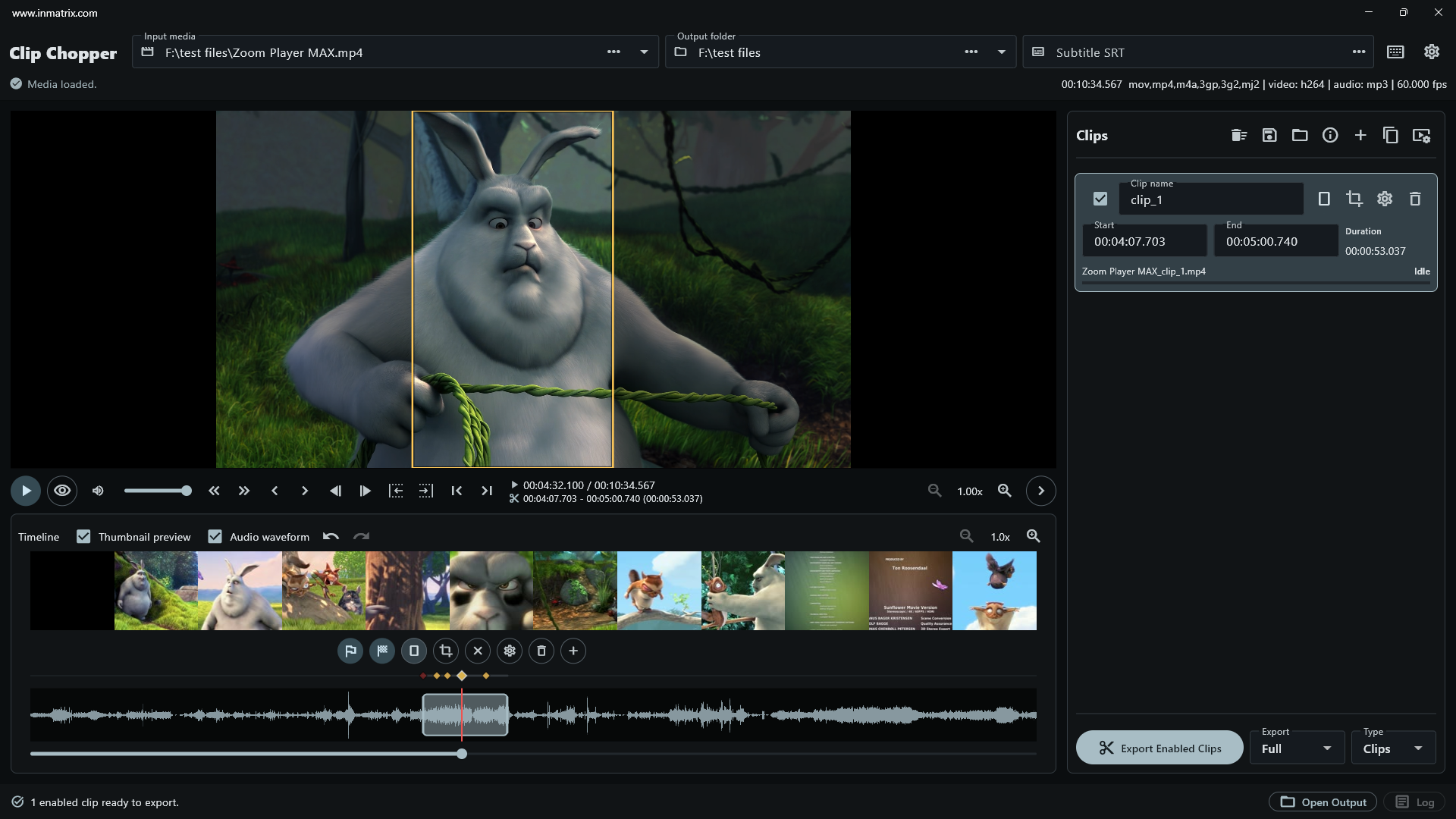Image resolution: width=1456 pixels, height=819 pixels.
Task: Open crop tool for clip_1
Action: [1354, 199]
